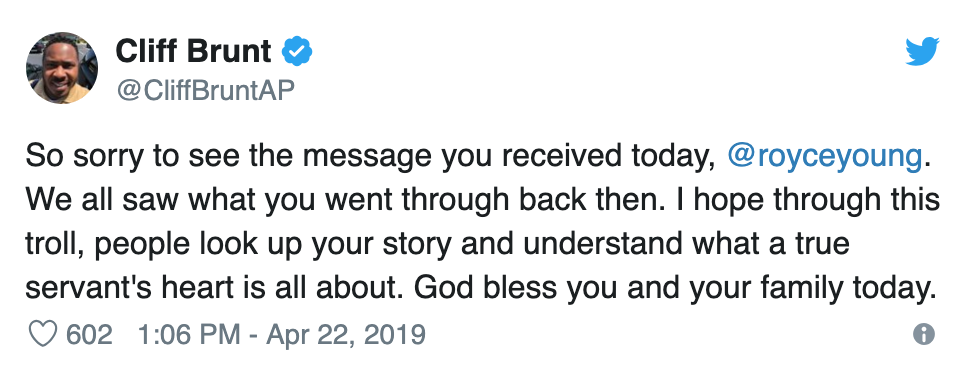Click the phrase "understand what a true"
964x368 pixels.
[x=687, y=244]
